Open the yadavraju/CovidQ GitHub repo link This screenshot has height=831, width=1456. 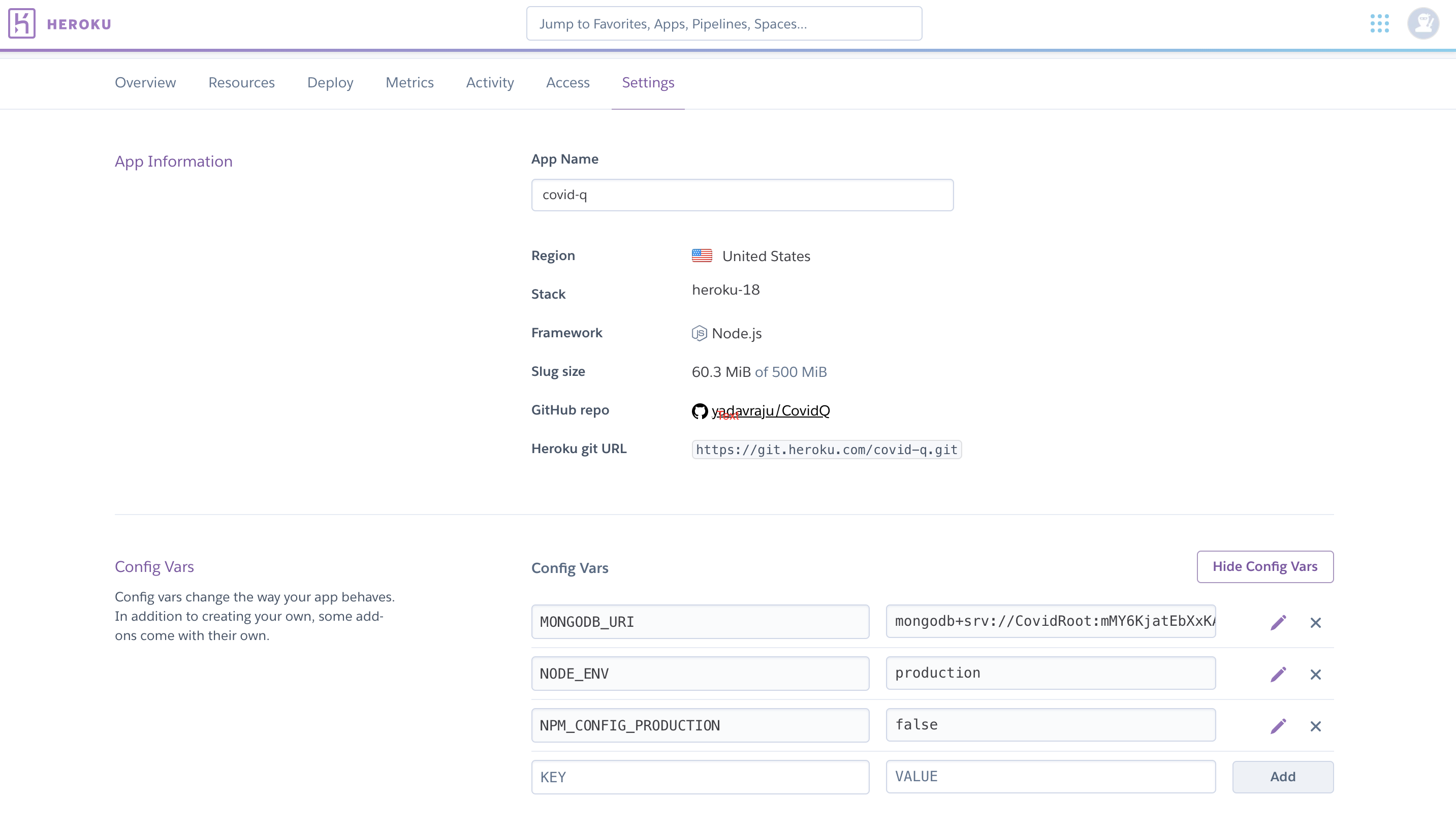tap(771, 411)
